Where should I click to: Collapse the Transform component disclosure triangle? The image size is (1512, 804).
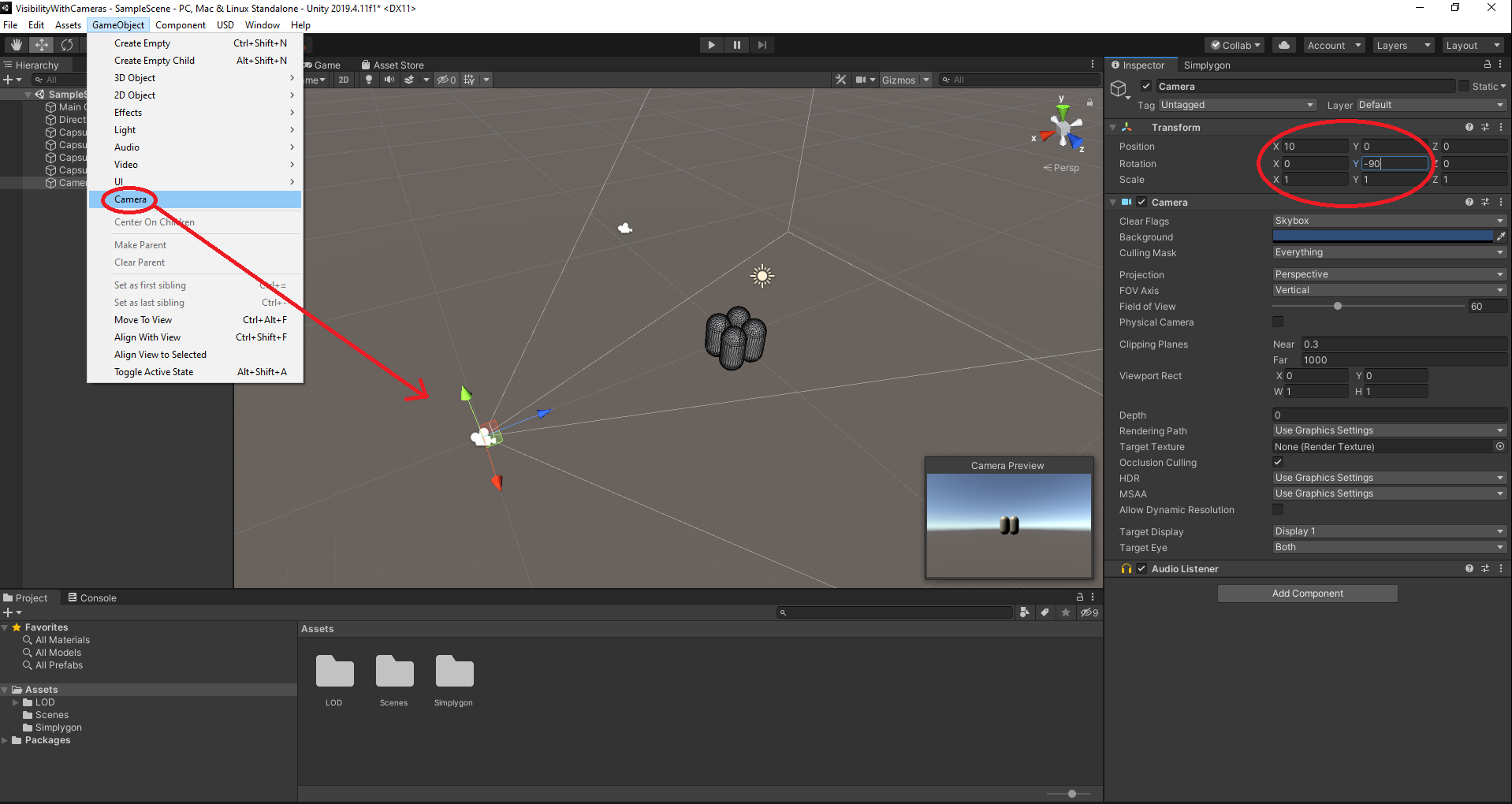pyautogui.click(x=1112, y=127)
